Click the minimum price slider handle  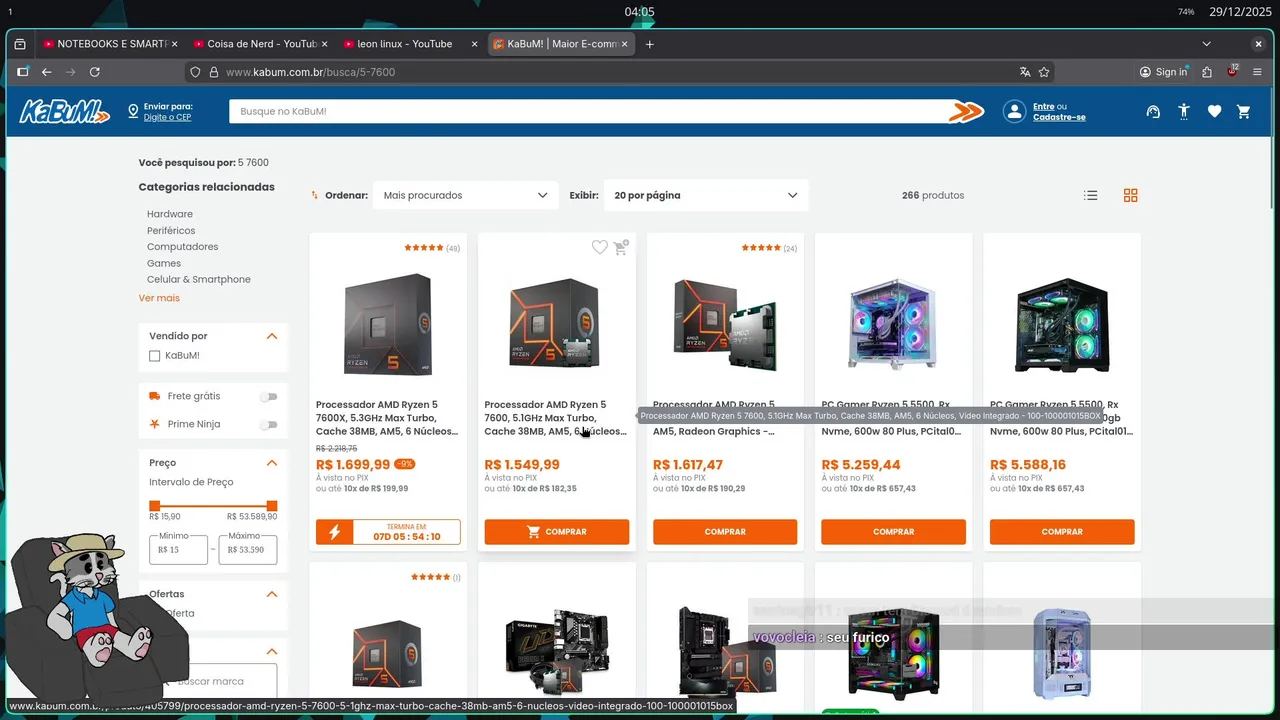(154, 507)
